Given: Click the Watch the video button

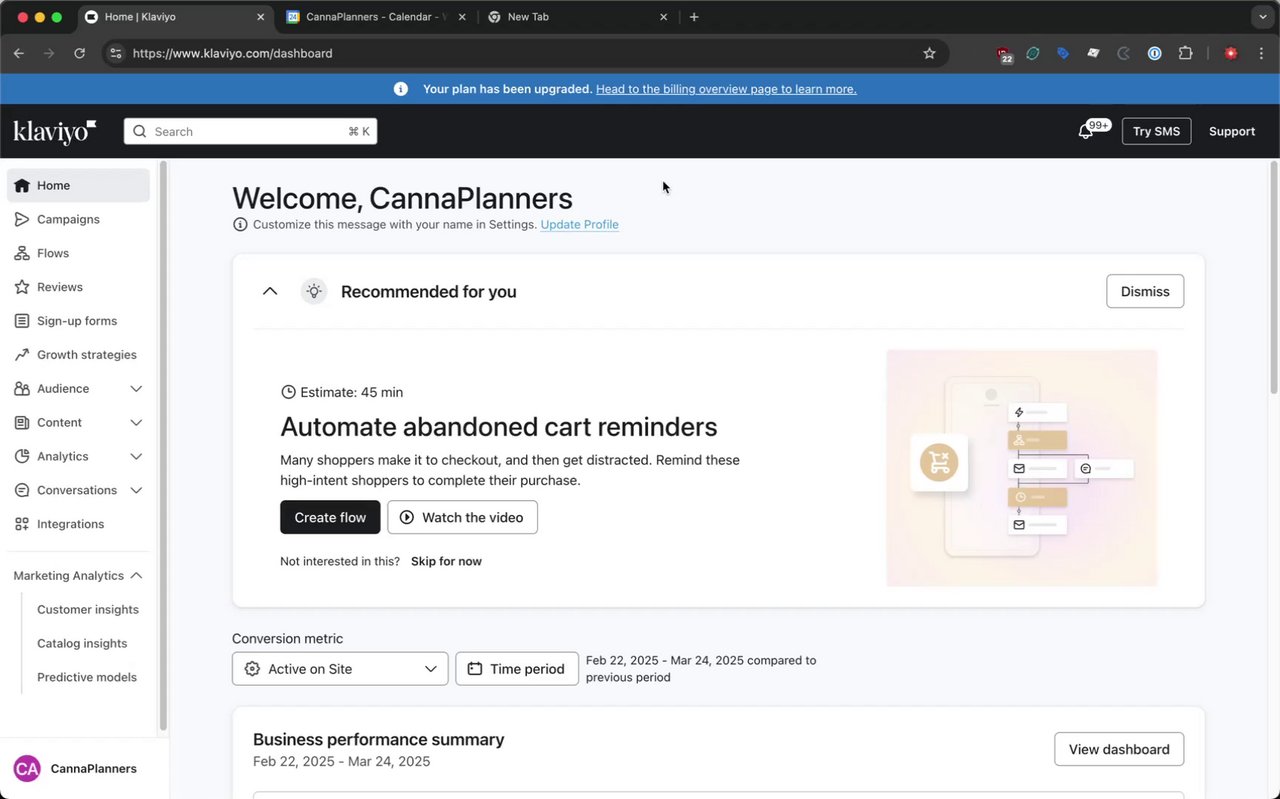Looking at the screenshot, I should (x=462, y=517).
